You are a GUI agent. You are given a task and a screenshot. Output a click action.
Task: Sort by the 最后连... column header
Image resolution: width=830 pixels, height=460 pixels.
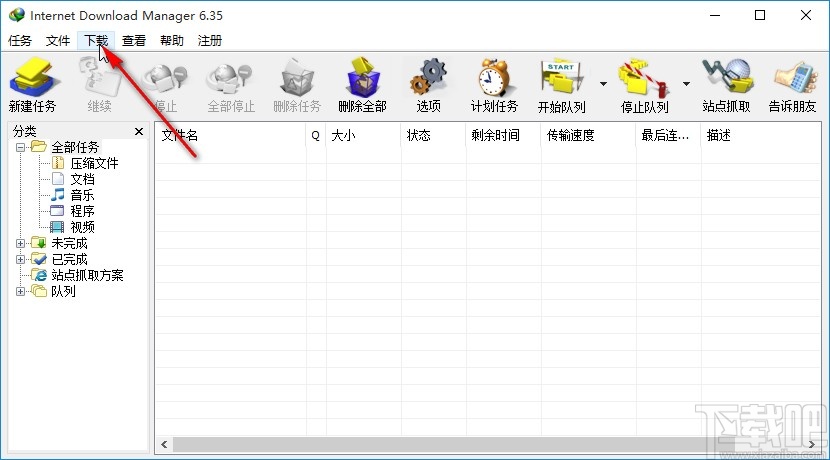point(668,136)
